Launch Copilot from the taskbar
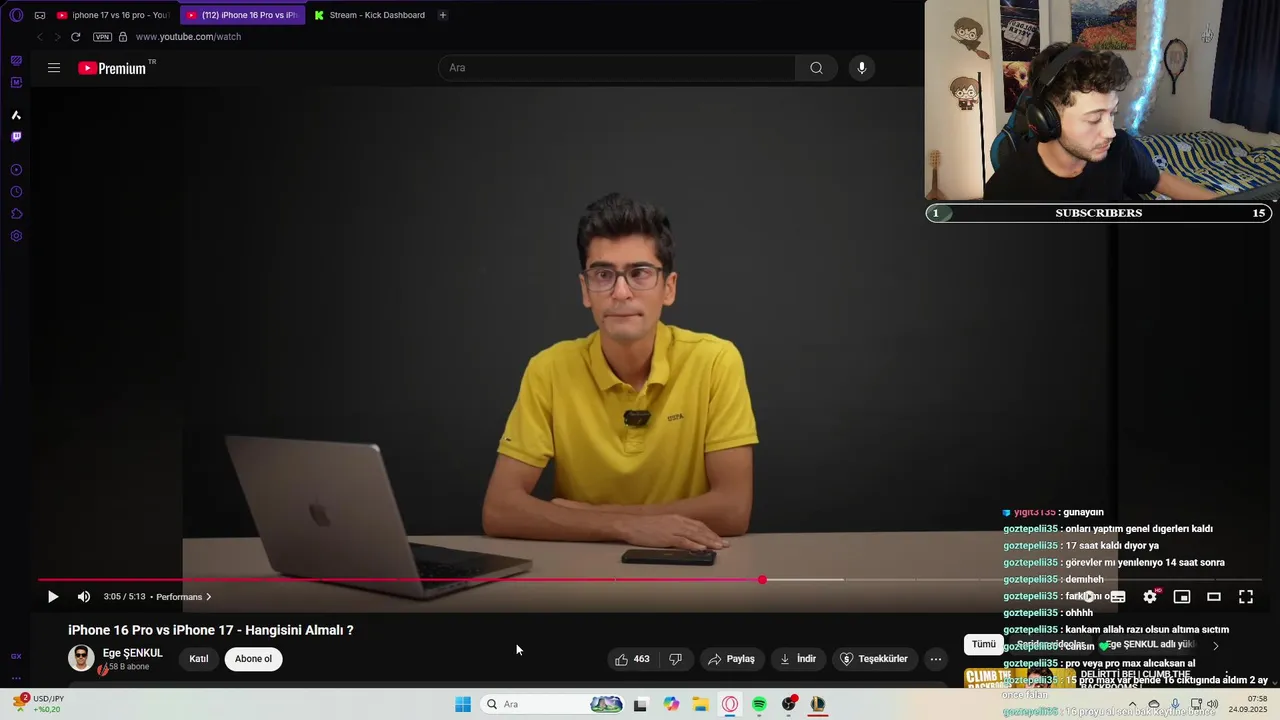The height and width of the screenshot is (720, 1280). (671, 704)
